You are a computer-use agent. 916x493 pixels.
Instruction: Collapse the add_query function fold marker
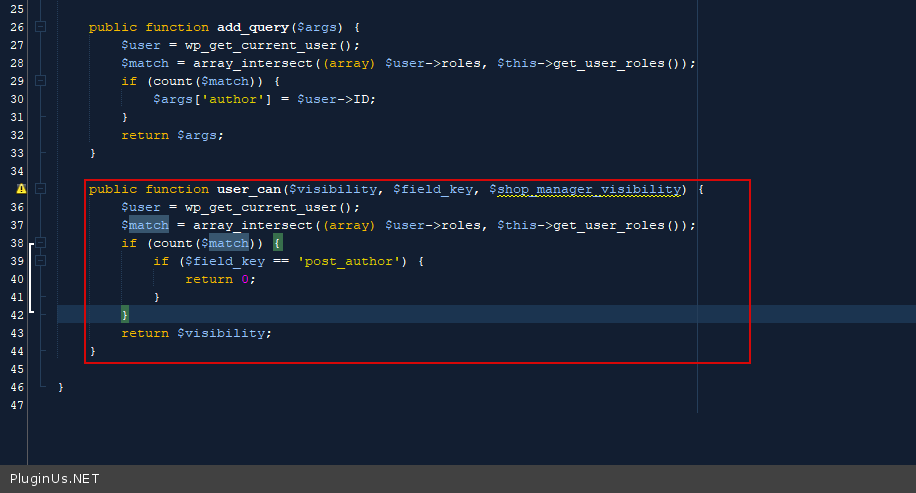(x=40, y=27)
